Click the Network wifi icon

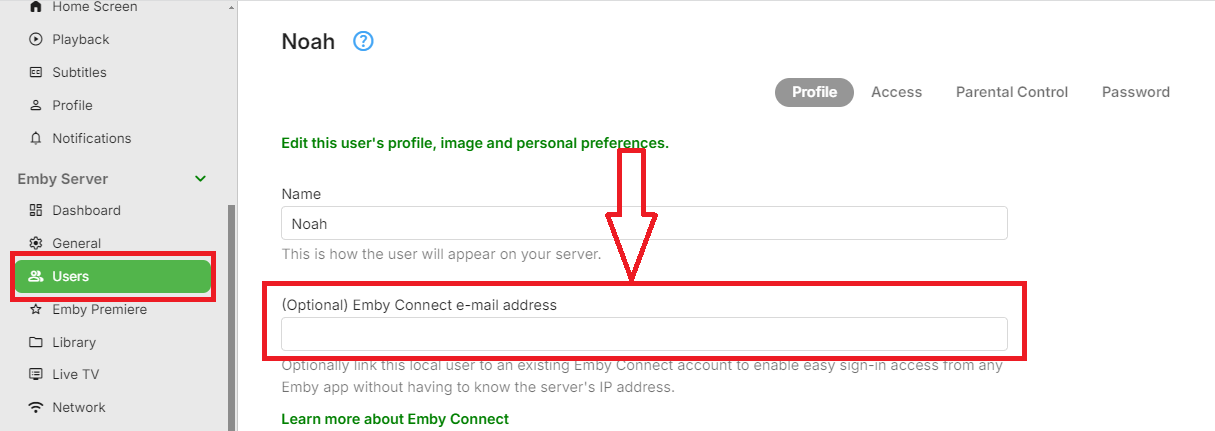click(36, 407)
